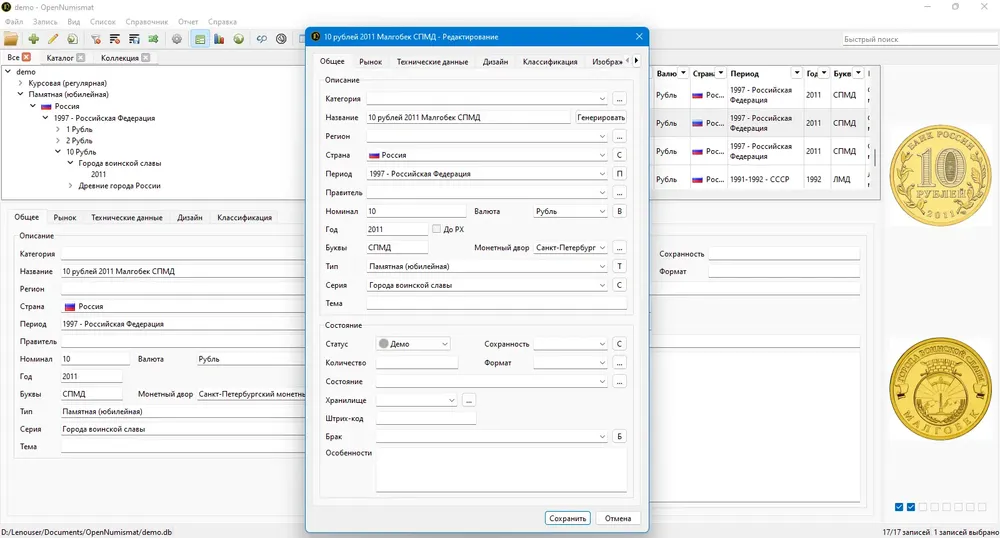Click the clear-sorting lines icon with red mark
The image size is (1000, 538).
[x=115, y=39]
